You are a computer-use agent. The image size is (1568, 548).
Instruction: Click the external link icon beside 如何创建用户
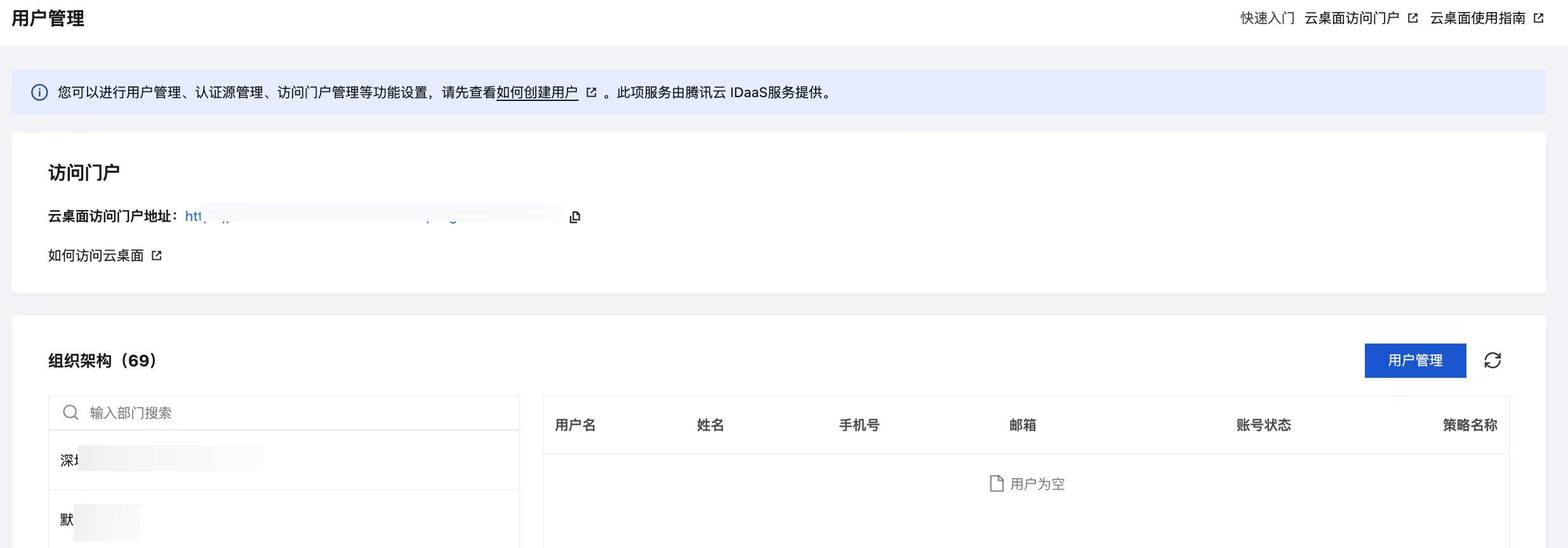click(591, 93)
